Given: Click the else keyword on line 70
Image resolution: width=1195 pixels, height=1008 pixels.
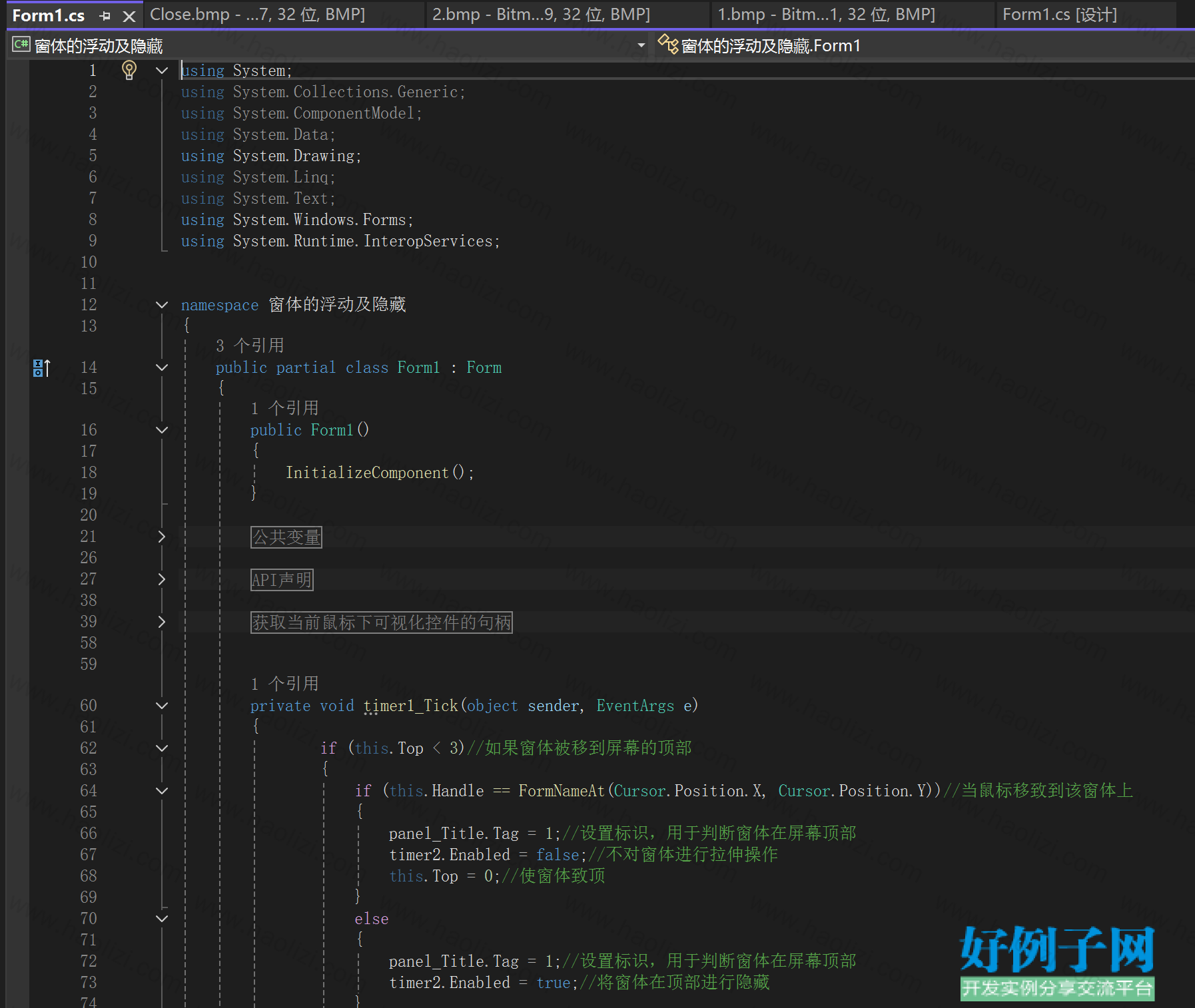Looking at the screenshot, I should (x=372, y=919).
